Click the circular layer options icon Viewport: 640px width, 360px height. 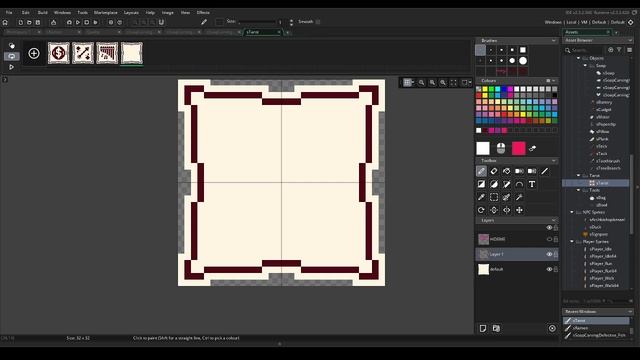[552, 329]
